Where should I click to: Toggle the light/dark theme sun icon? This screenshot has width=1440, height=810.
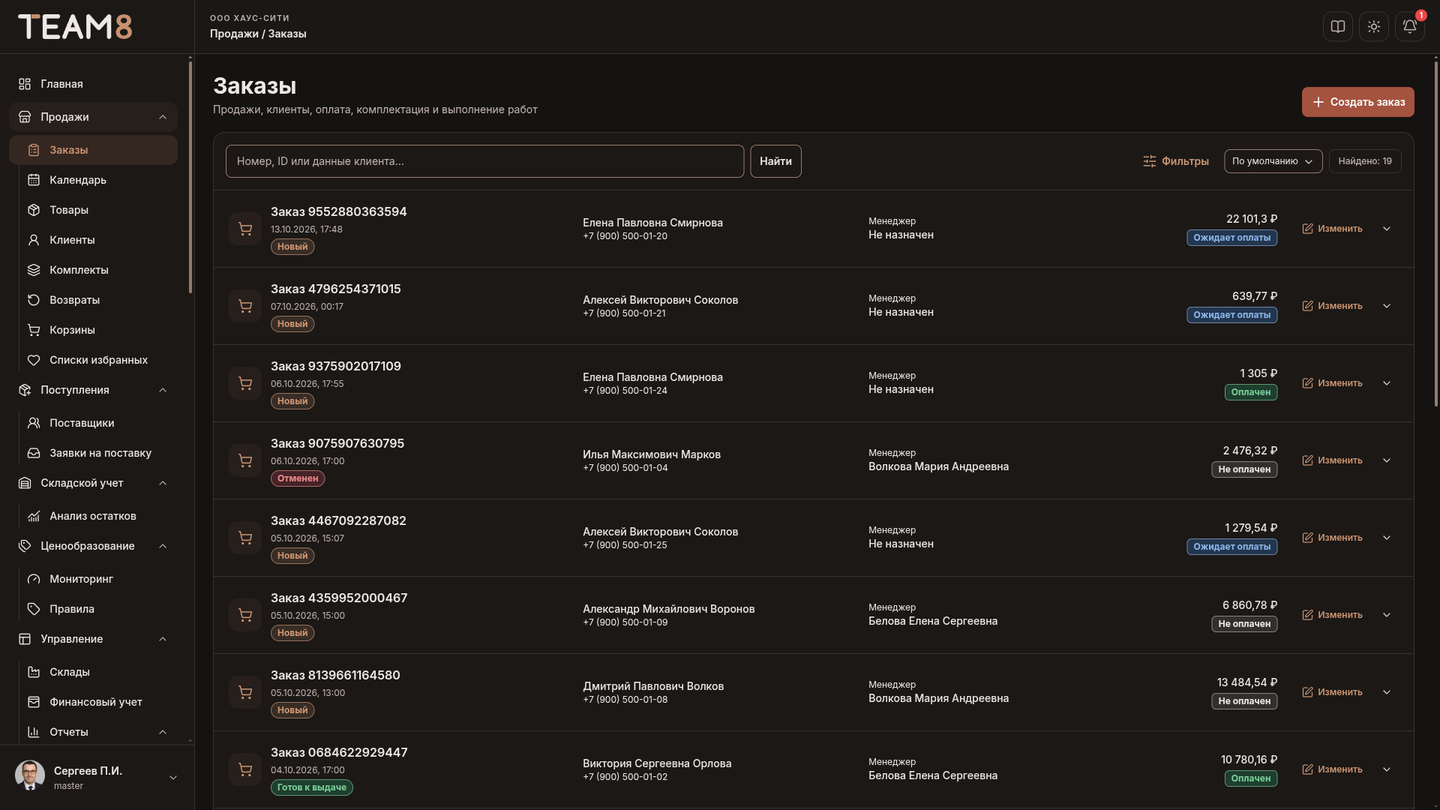coord(1374,27)
